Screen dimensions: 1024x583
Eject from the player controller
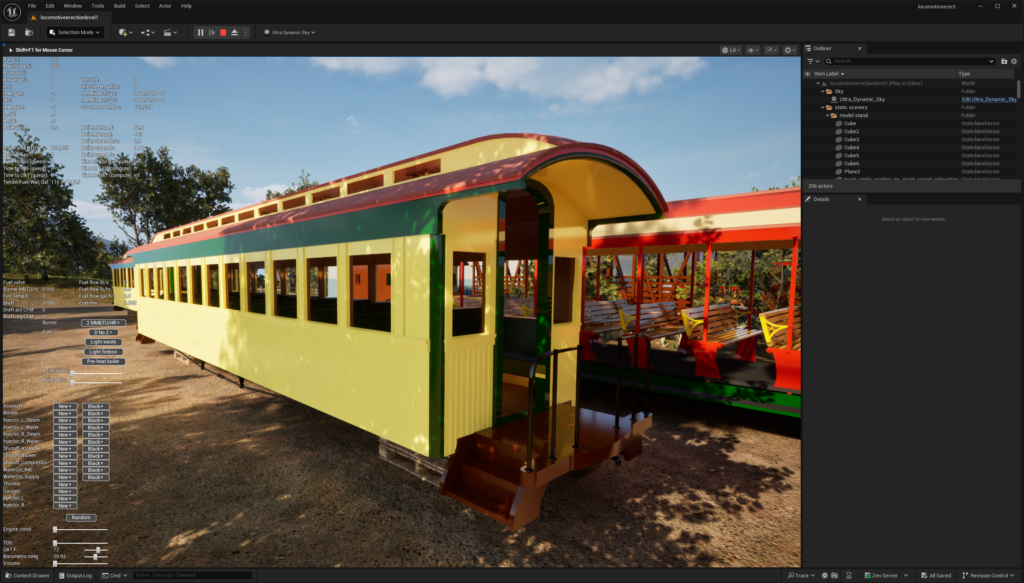click(234, 32)
